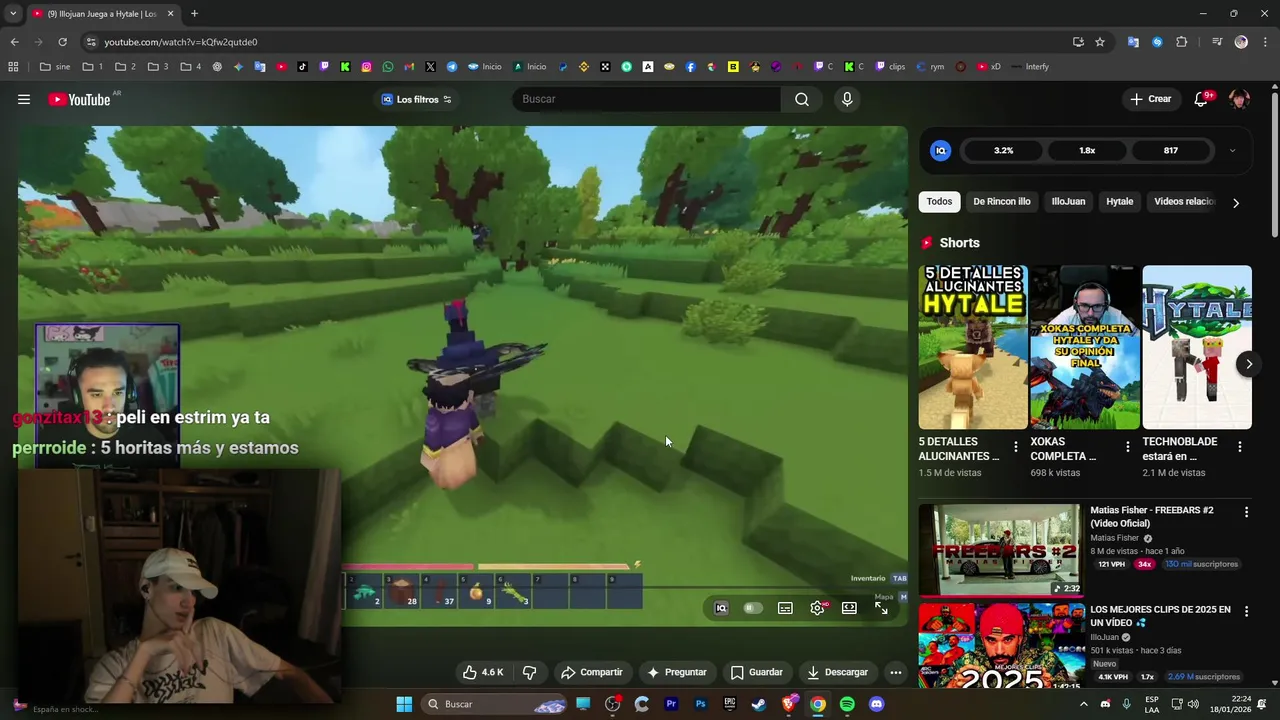The image size is (1280, 720).
Task: Show hidden system tray icons
Action: point(1083,704)
